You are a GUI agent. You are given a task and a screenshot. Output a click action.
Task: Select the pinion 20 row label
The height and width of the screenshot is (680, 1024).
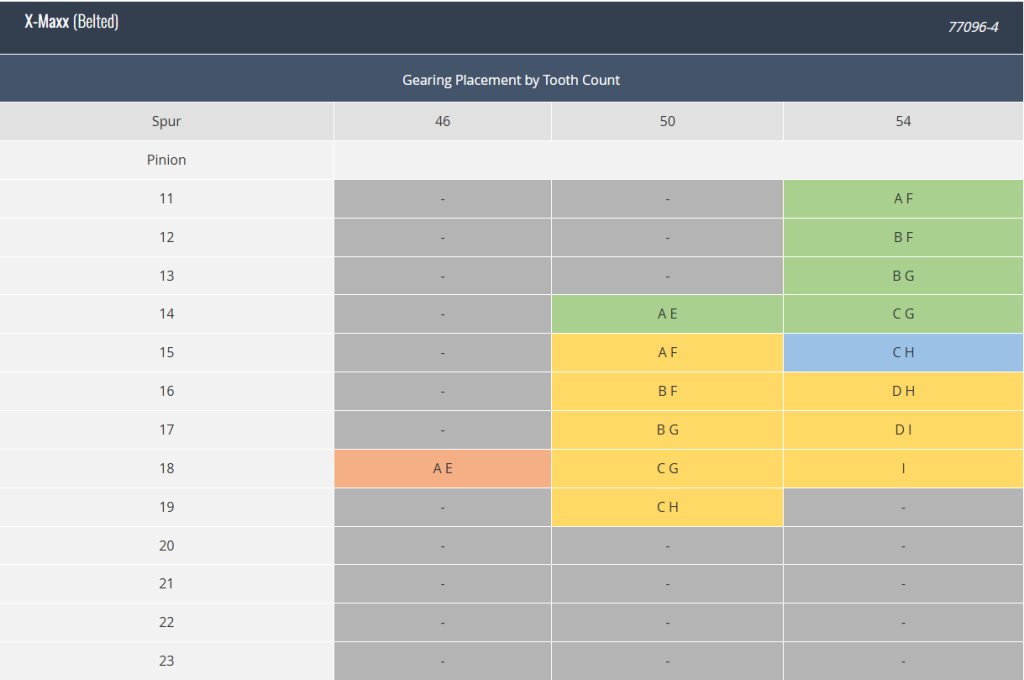point(167,545)
